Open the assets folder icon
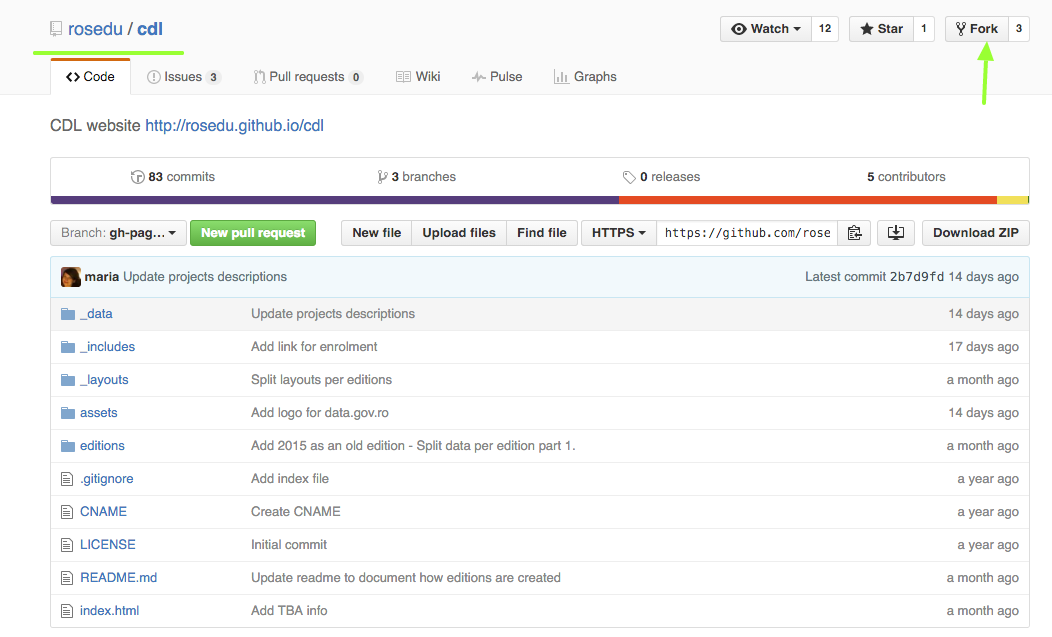This screenshot has width=1052, height=637. coord(68,413)
